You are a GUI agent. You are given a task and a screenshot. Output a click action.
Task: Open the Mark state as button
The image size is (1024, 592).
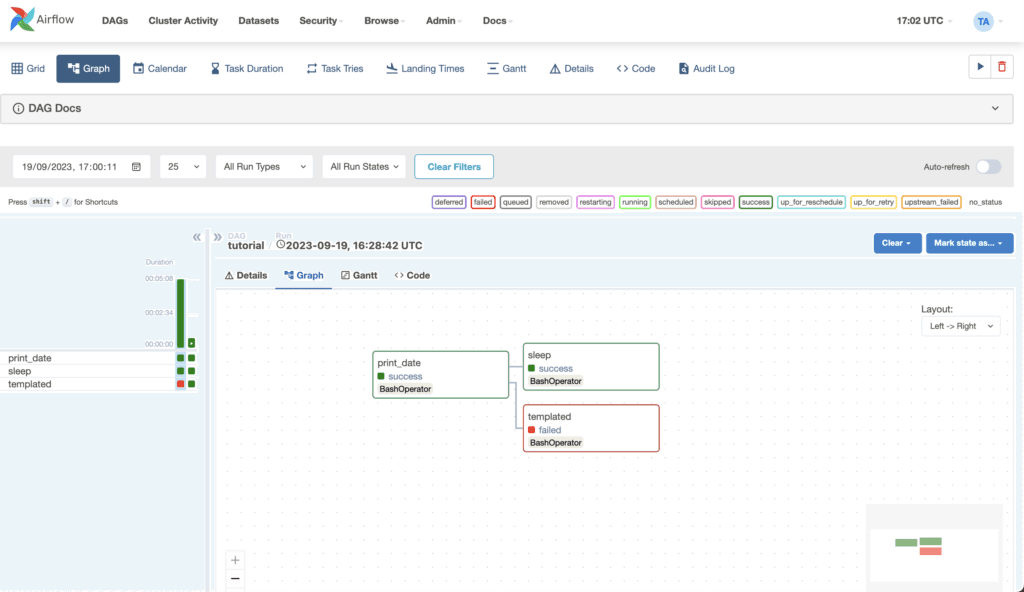click(x=969, y=243)
